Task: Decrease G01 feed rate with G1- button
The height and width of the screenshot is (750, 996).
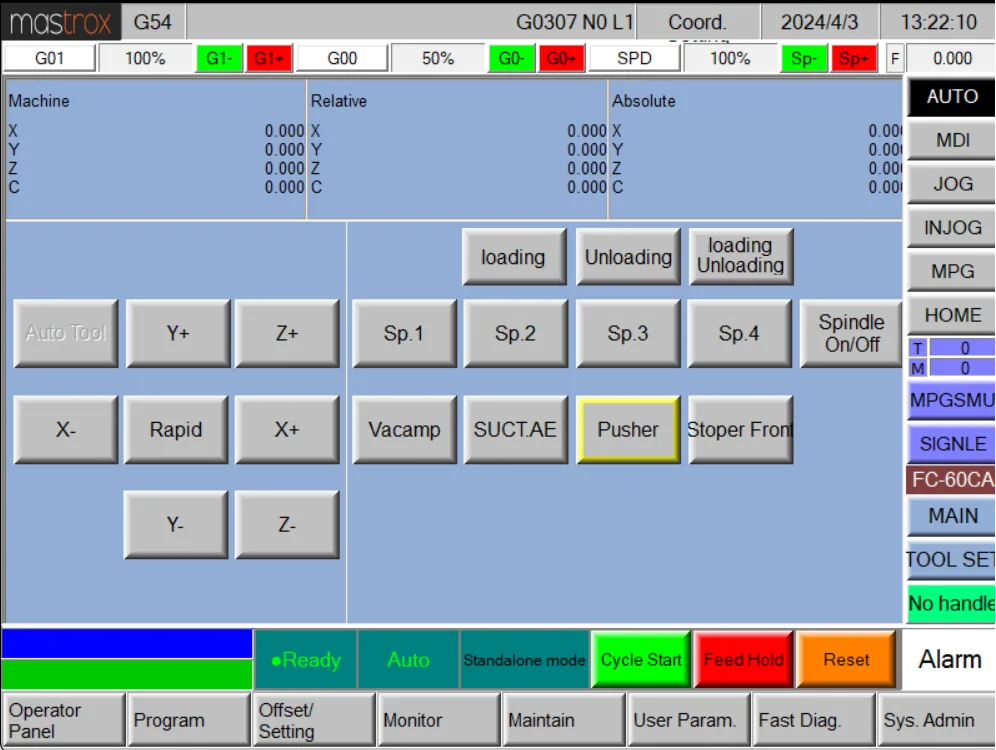Action: tap(220, 58)
